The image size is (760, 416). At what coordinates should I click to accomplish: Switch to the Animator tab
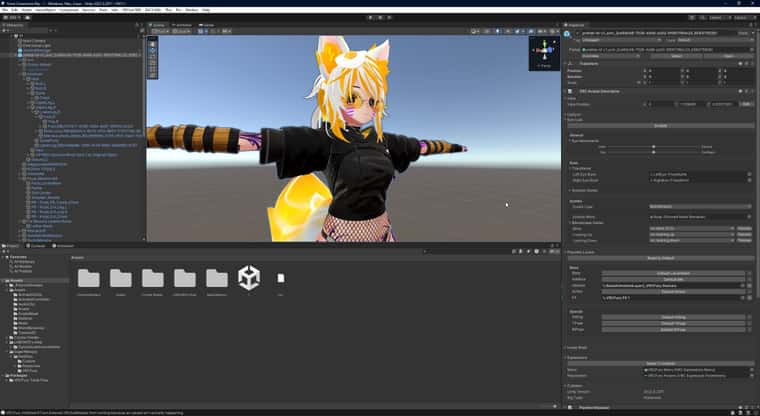click(x=184, y=25)
